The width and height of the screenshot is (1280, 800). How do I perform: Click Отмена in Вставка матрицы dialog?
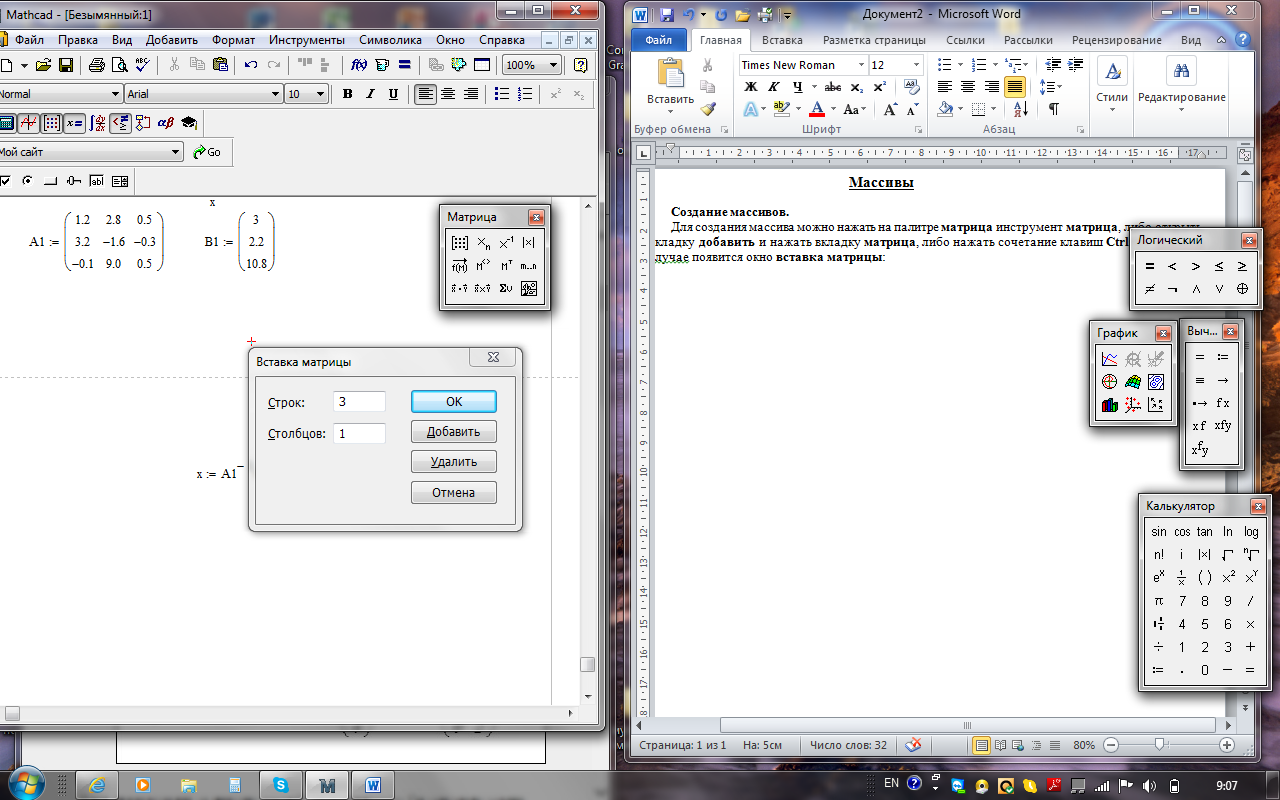pyautogui.click(x=454, y=493)
